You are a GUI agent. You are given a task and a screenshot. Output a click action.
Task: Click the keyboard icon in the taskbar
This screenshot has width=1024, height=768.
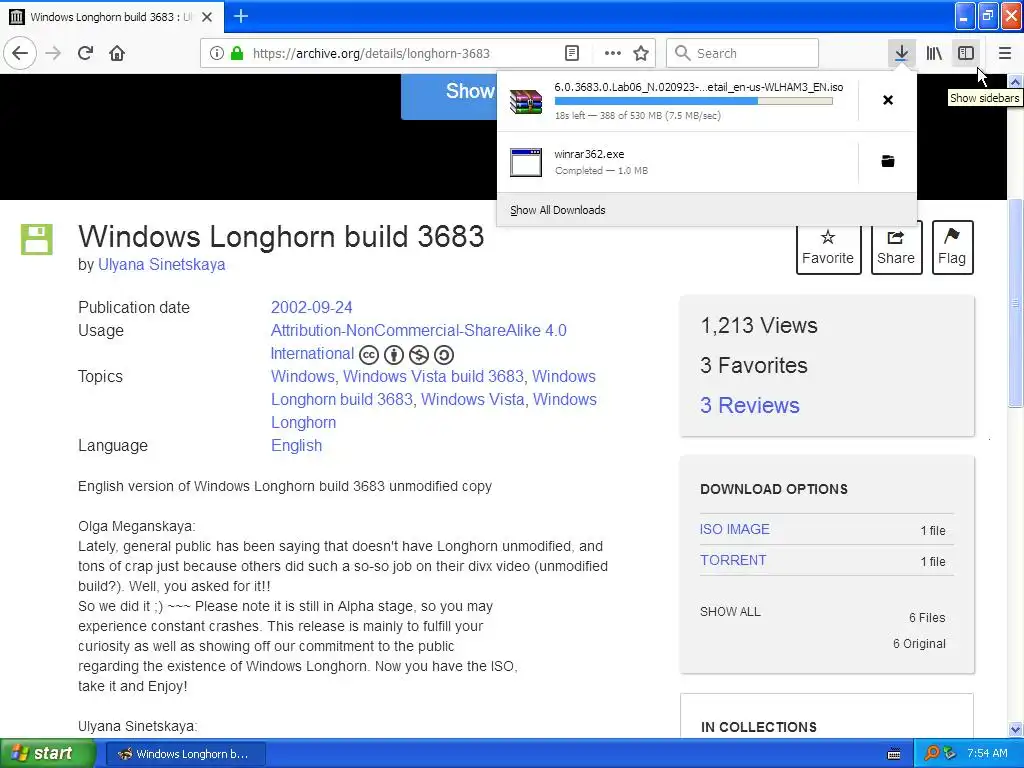point(894,754)
